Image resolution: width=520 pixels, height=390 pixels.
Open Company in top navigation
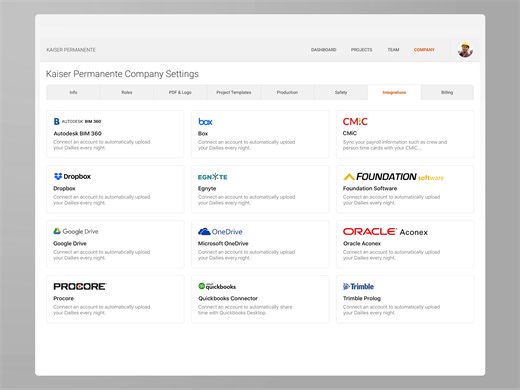coord(424,50)
